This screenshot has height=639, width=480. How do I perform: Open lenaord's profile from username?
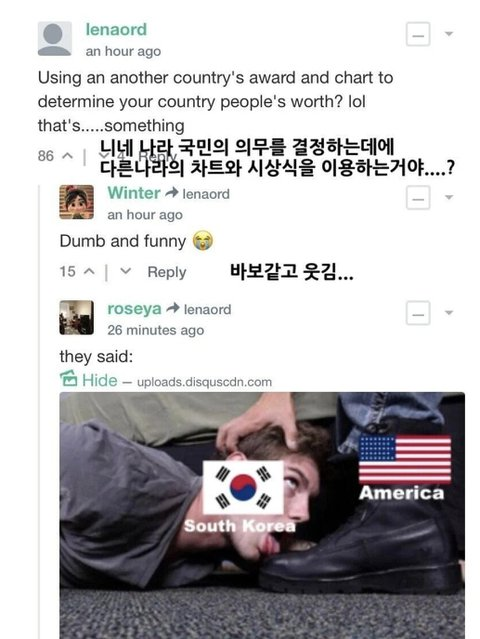coord(116,30)
